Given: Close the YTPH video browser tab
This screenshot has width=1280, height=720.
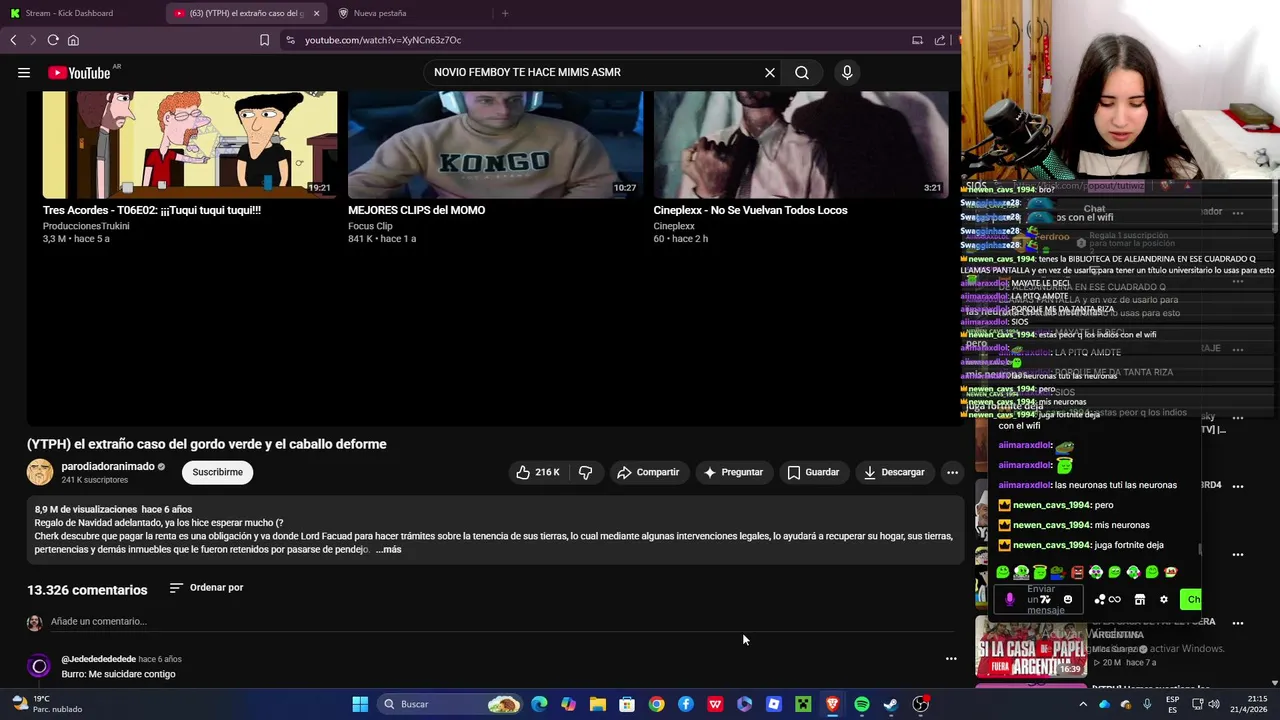Looking at the screenshot, I should [x=316, y=13].
